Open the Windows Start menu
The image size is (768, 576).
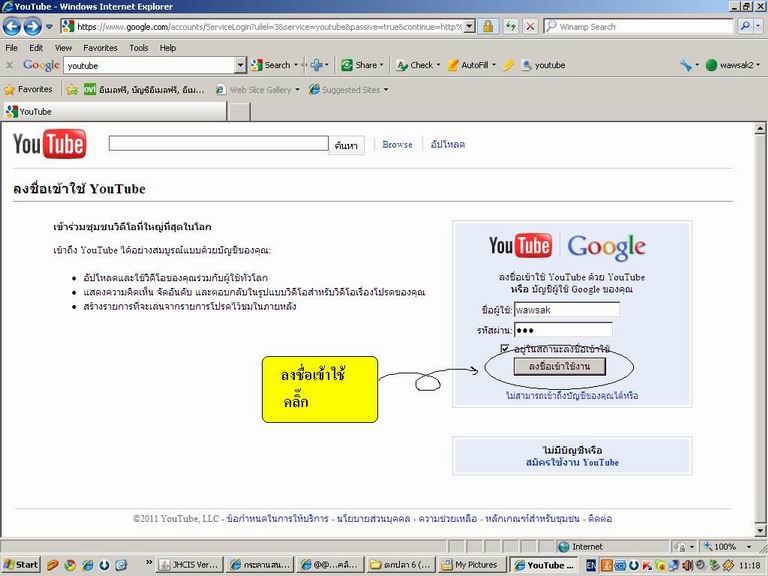pyautogui.click(x=21, y=565)
